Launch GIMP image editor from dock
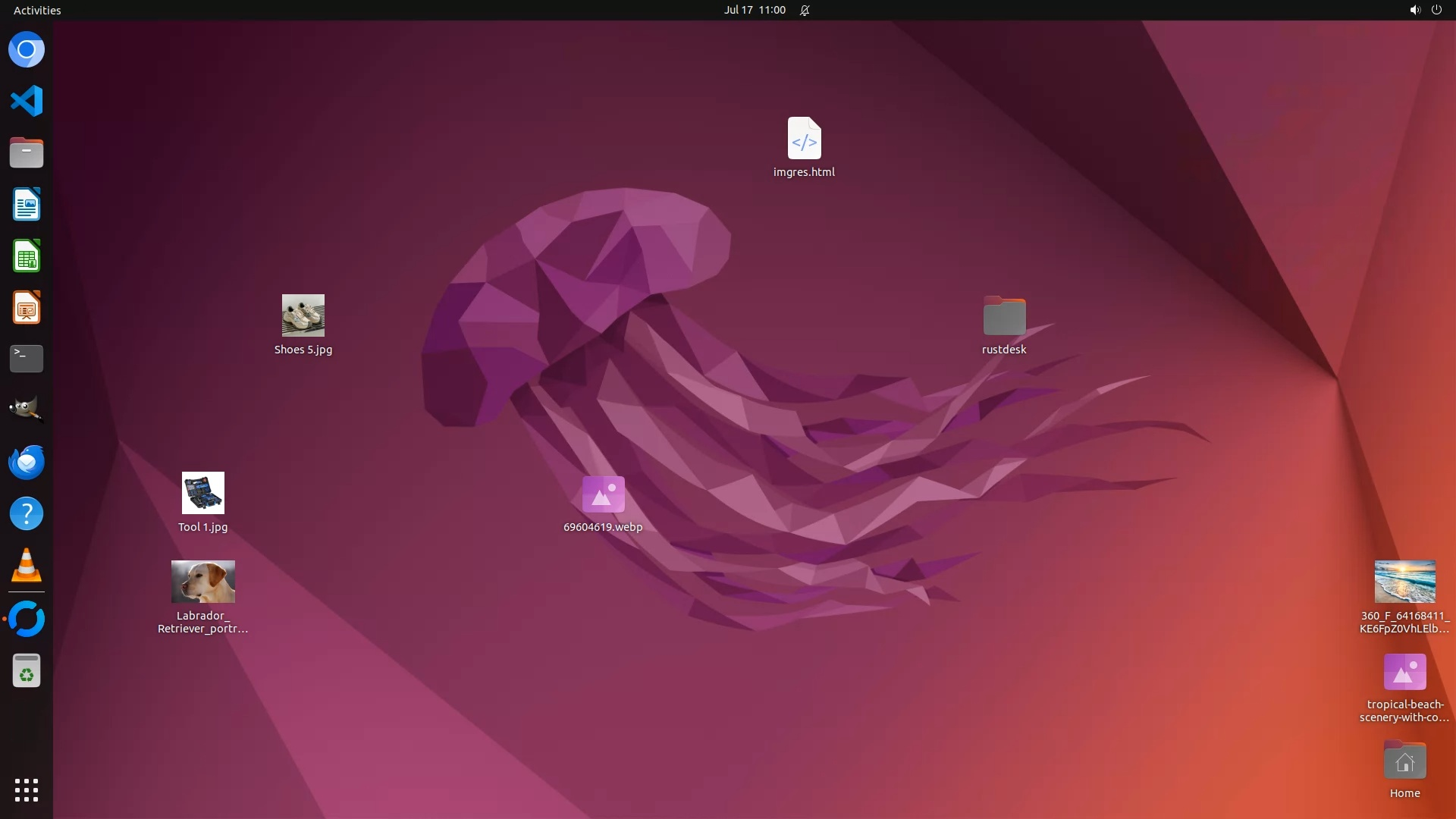 27,410
